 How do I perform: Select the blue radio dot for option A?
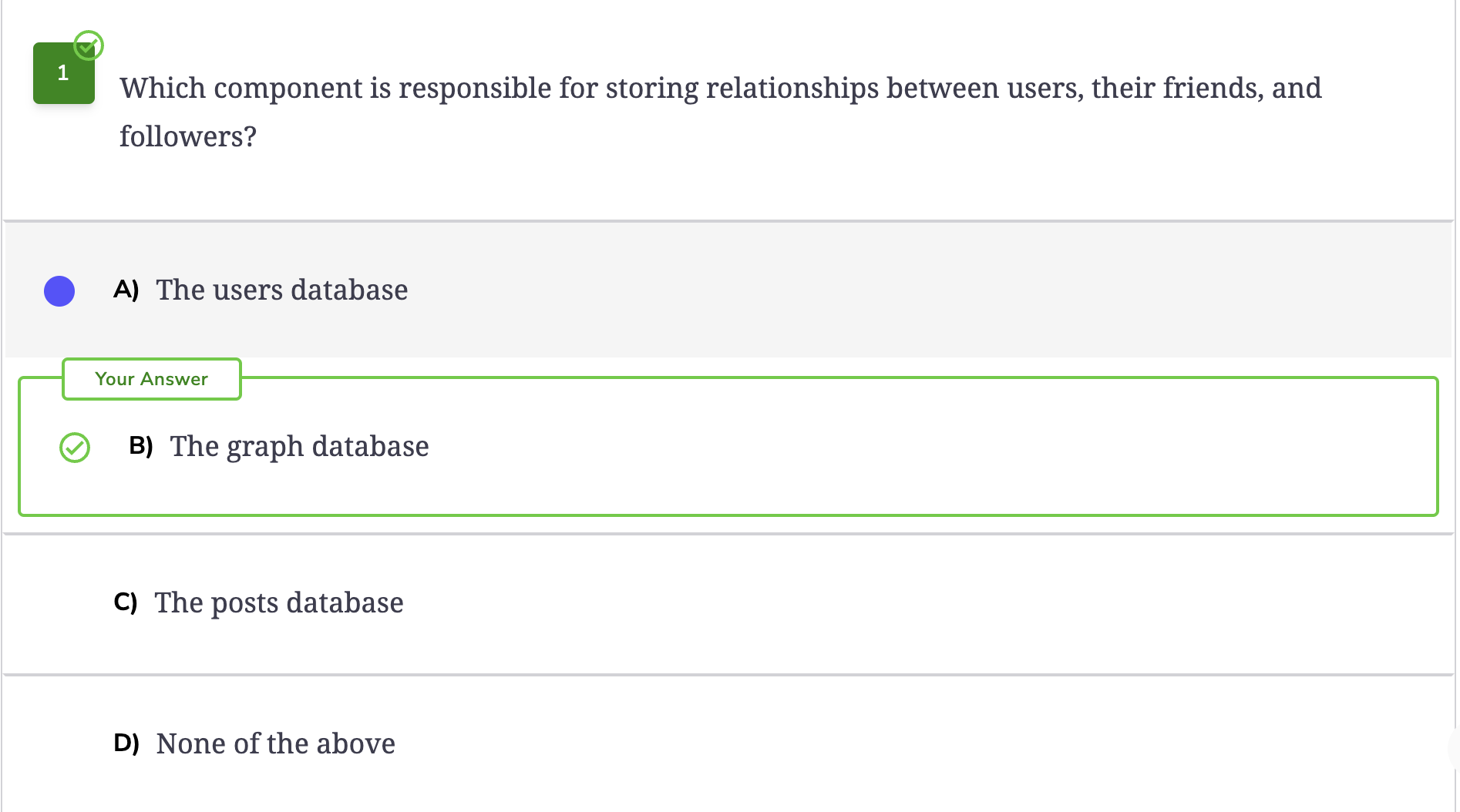(x=59, y=291)
